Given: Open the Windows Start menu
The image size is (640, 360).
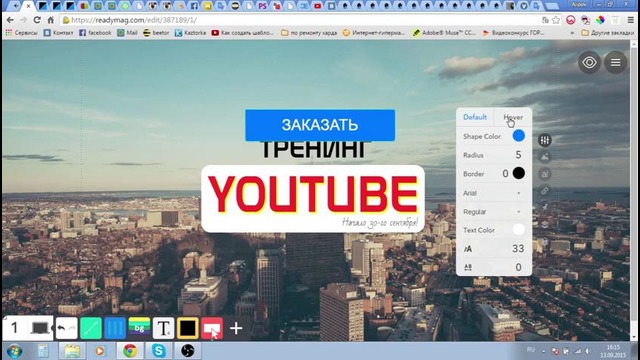Looking at the screenshot, I should pyautogui.click(x=14, y=351).
